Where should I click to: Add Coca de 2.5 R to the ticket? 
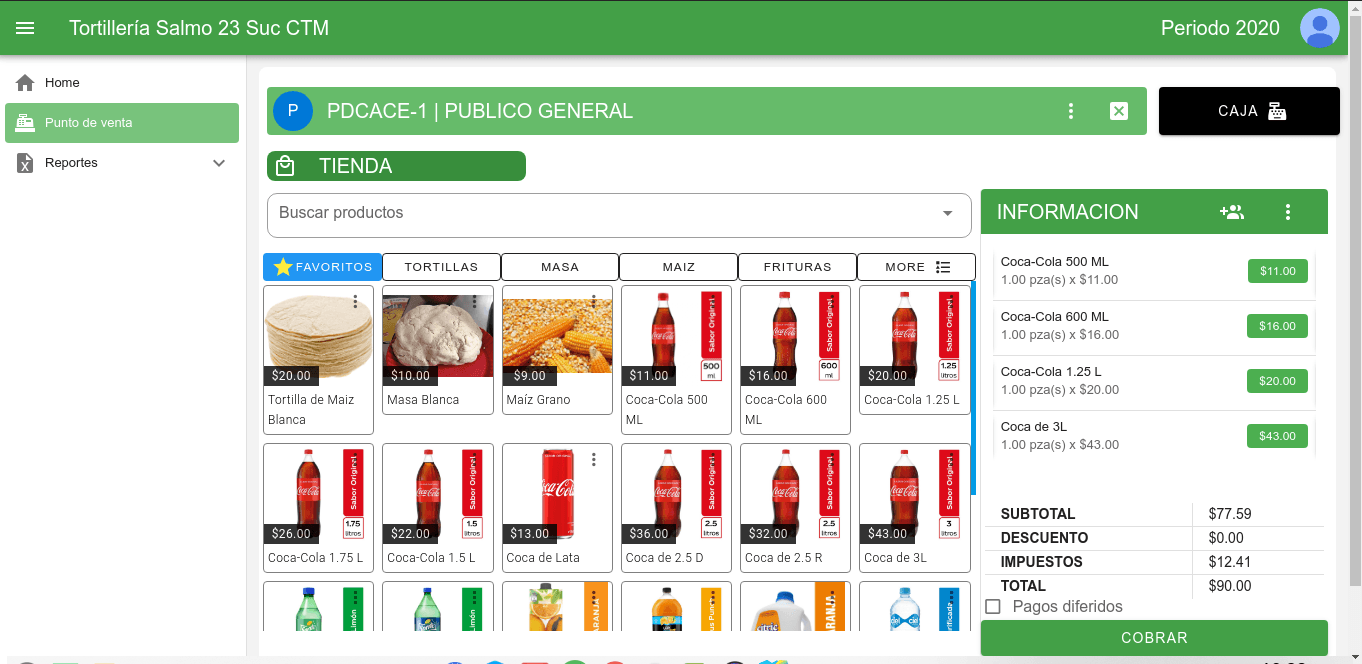pos(795,508)
